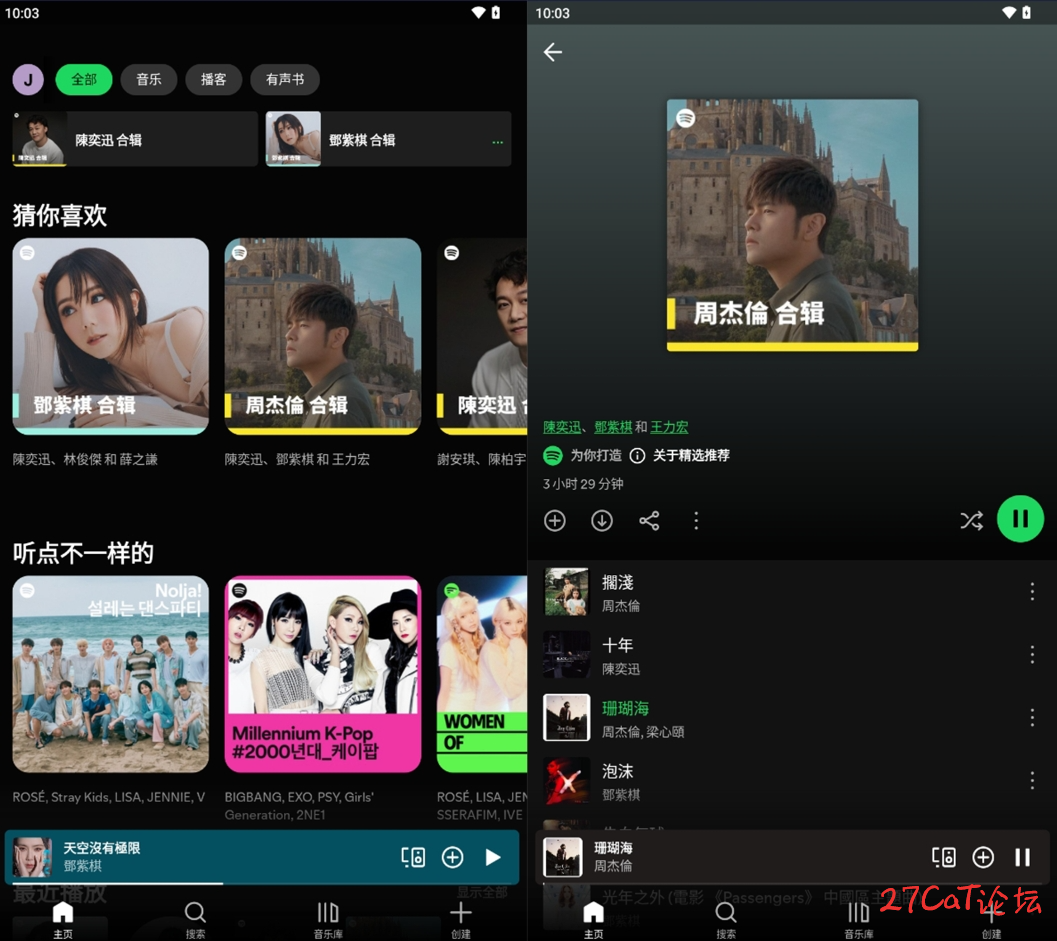This screenshot has width=1057, height=941.
Task: Add 天空沒有極限 to library via plus icon
Action: [x=452, y=857]
